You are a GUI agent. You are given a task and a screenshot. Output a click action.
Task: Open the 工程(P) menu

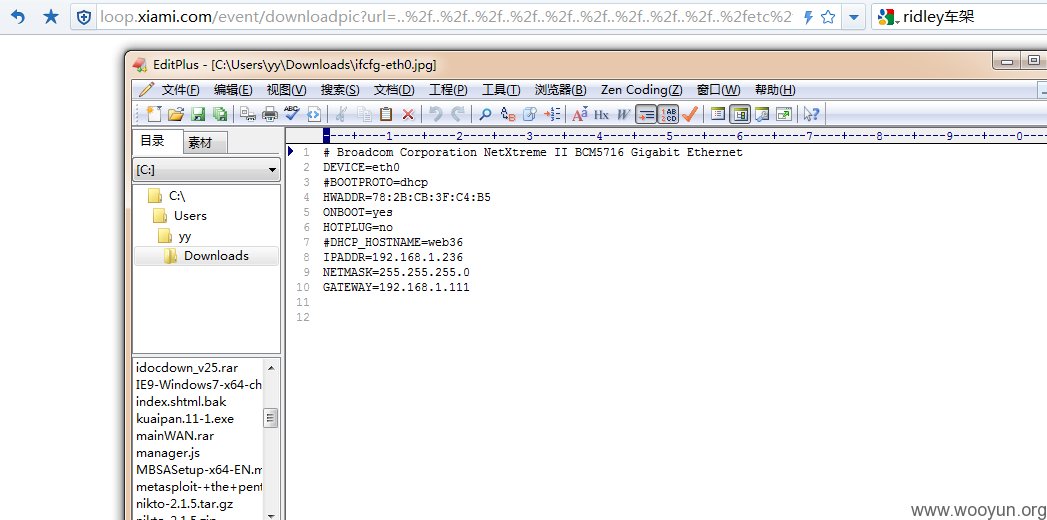(x=448, y=90)
